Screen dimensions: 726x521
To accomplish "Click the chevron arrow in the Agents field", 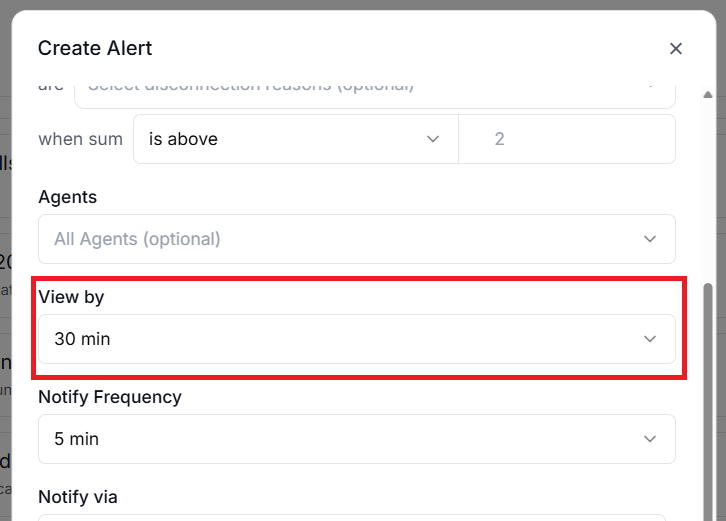I will [650, 239].
